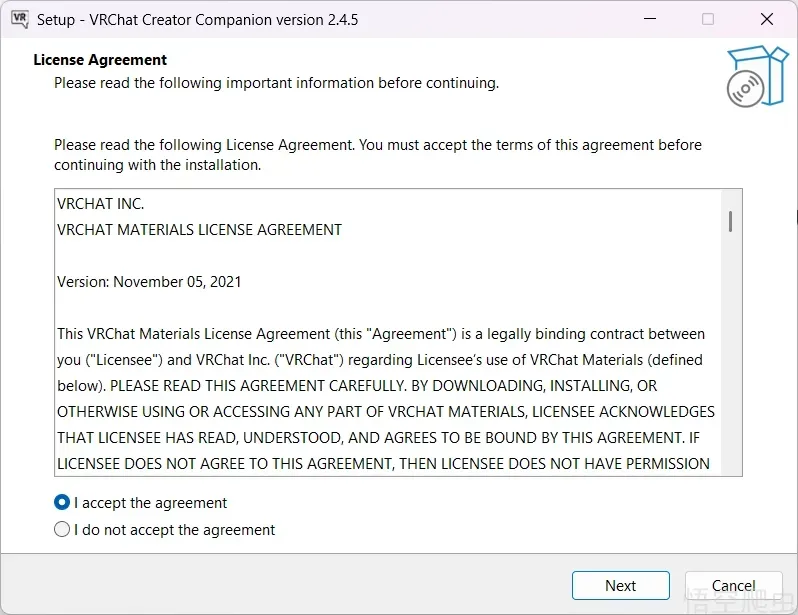
Task: Click the bold "License Agreement" heading
Action: [100, 60]
